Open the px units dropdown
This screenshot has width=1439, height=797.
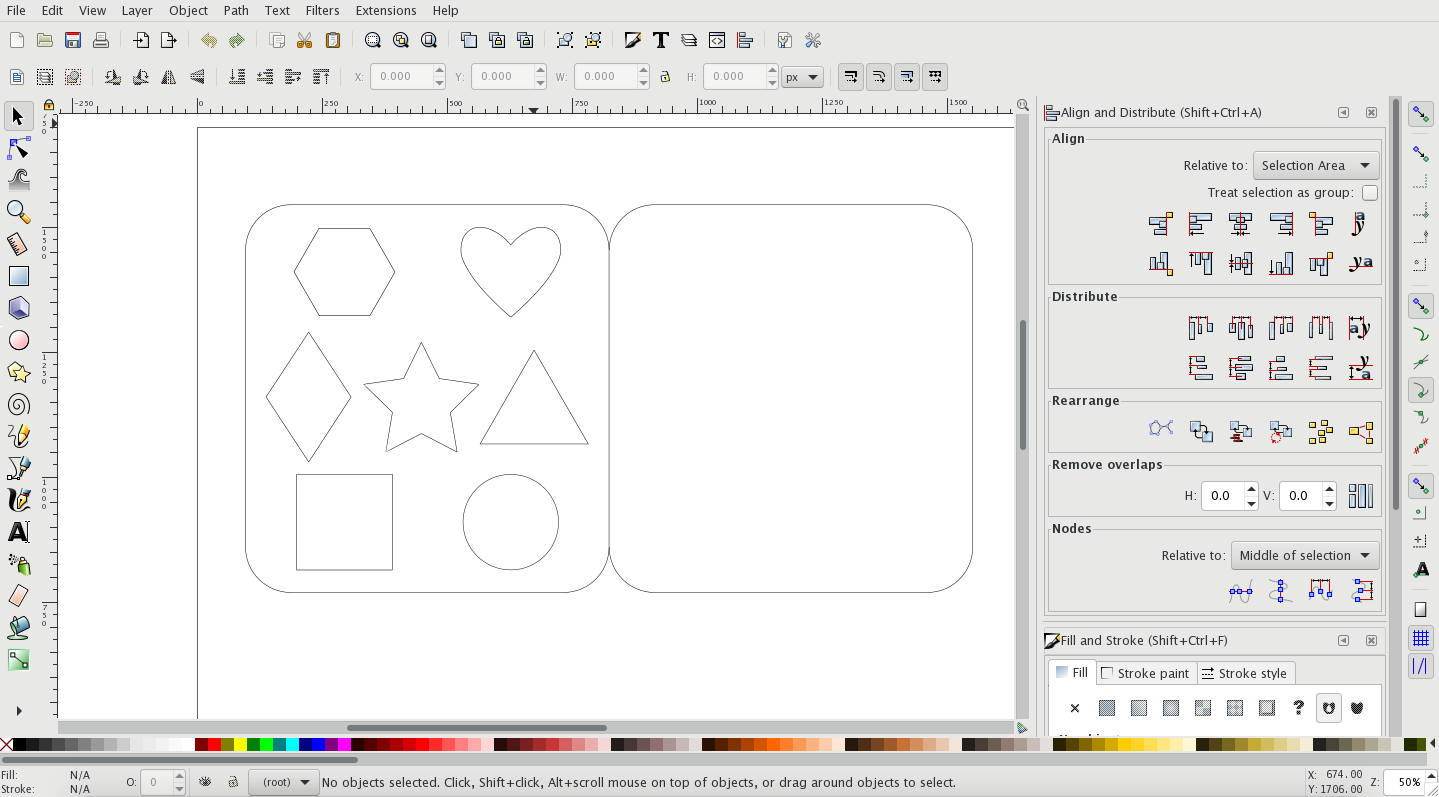[802, 77]
